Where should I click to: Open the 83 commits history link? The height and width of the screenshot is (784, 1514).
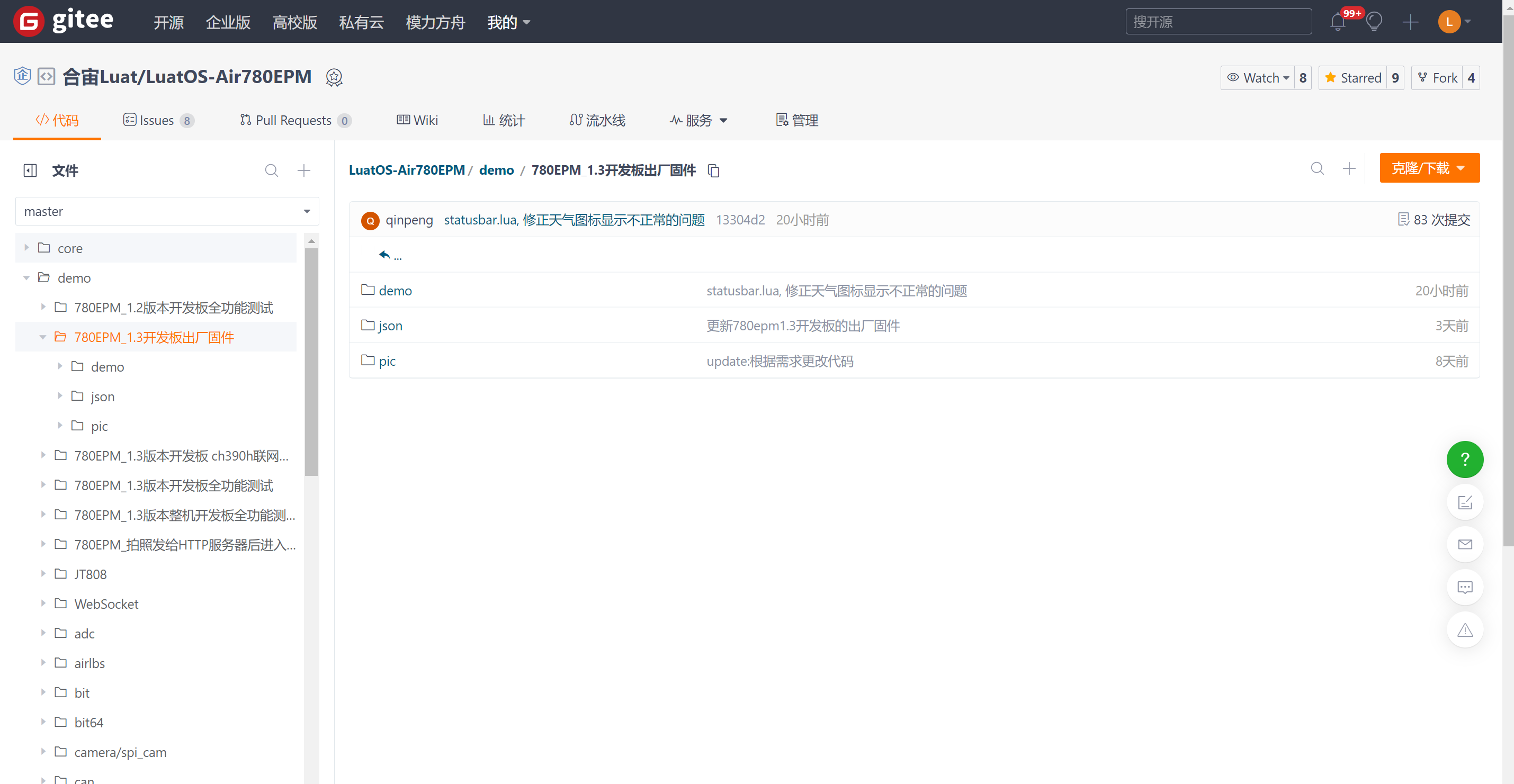coord(1434,220)
